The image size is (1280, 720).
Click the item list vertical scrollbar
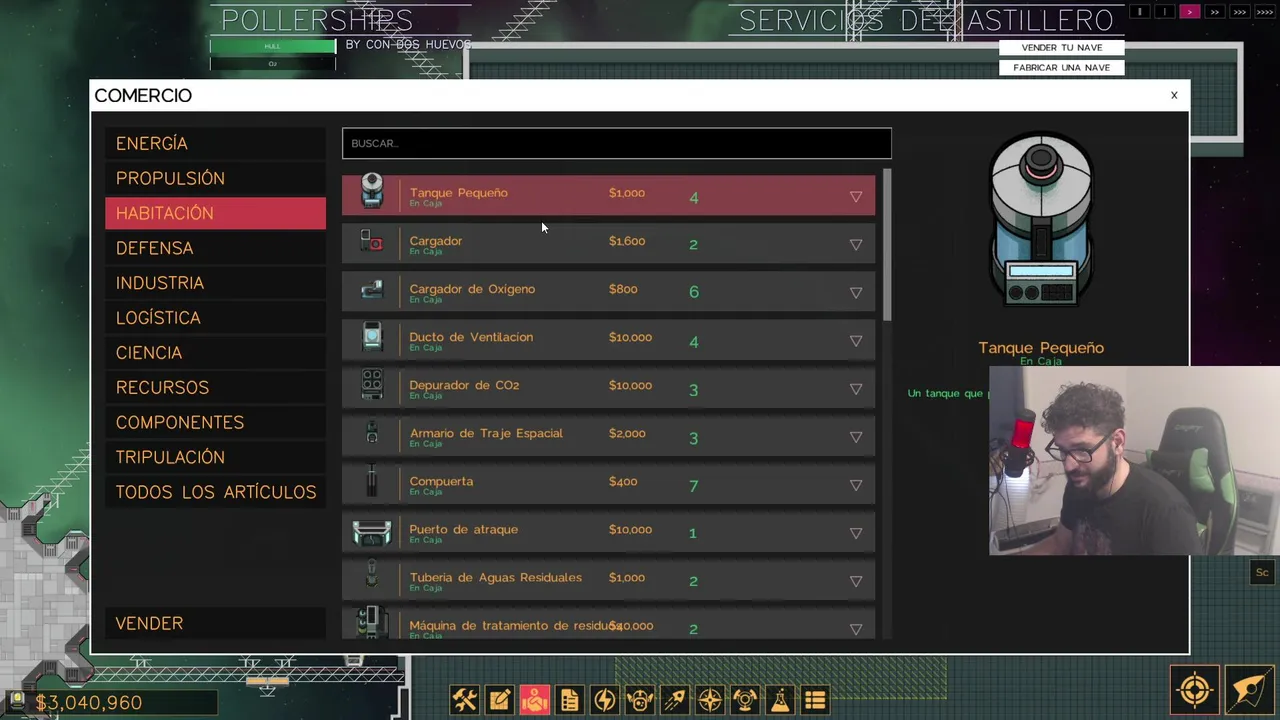887,245
